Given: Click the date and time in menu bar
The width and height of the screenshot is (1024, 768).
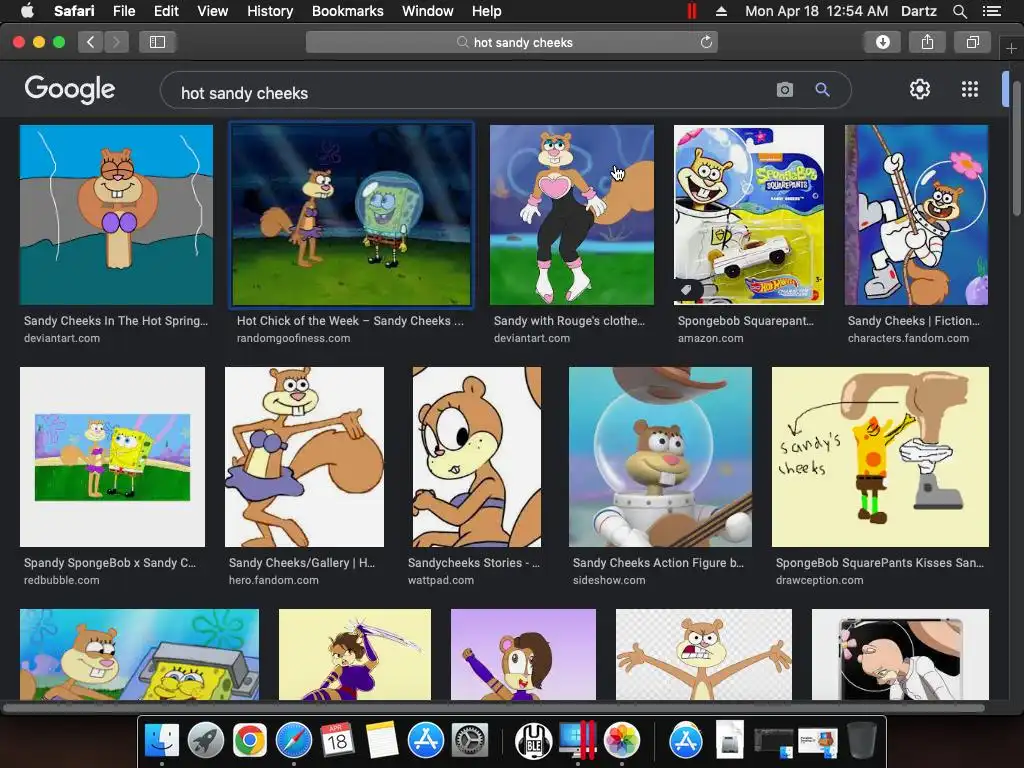Looking at the screenshot, I should (816, 11).
